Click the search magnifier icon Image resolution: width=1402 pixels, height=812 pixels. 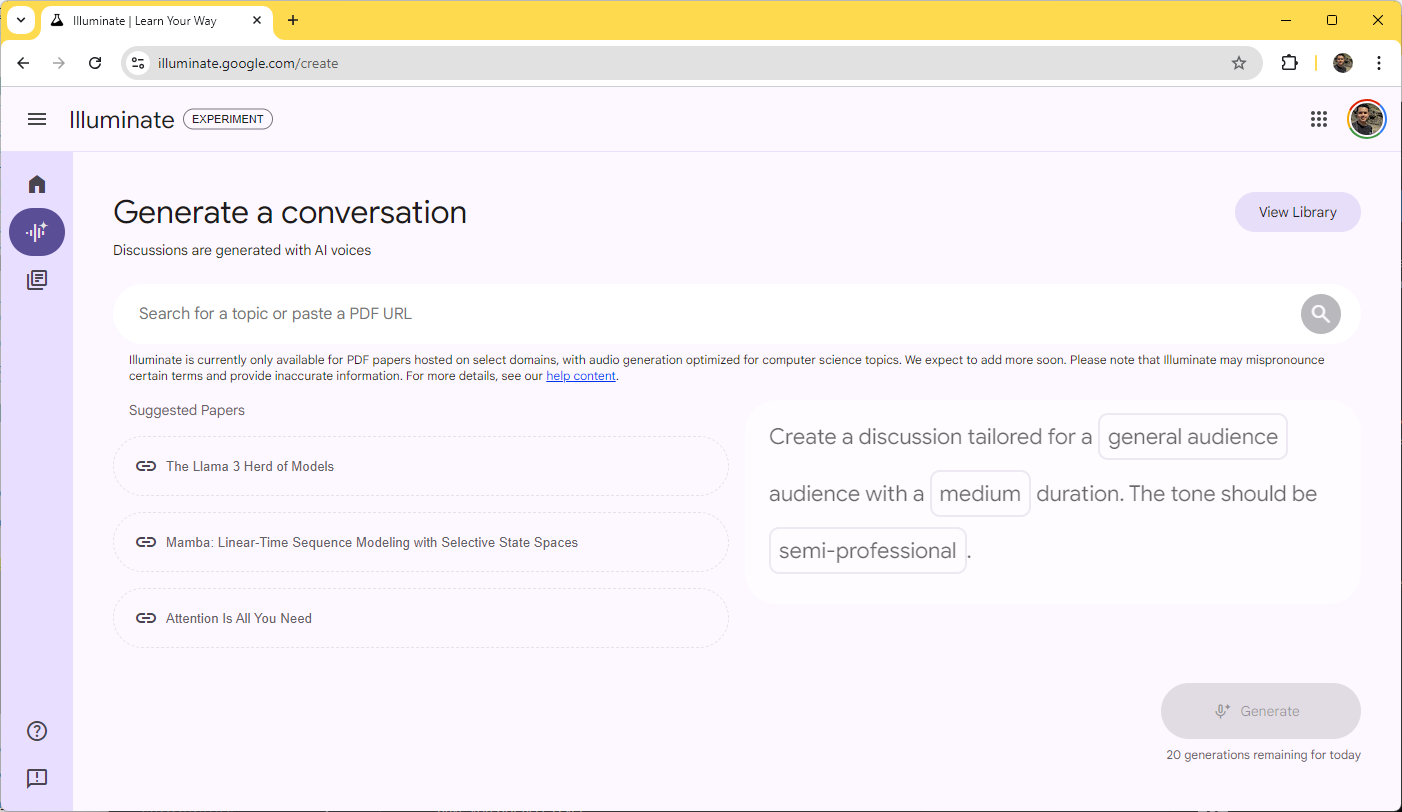pos(1320,313)
